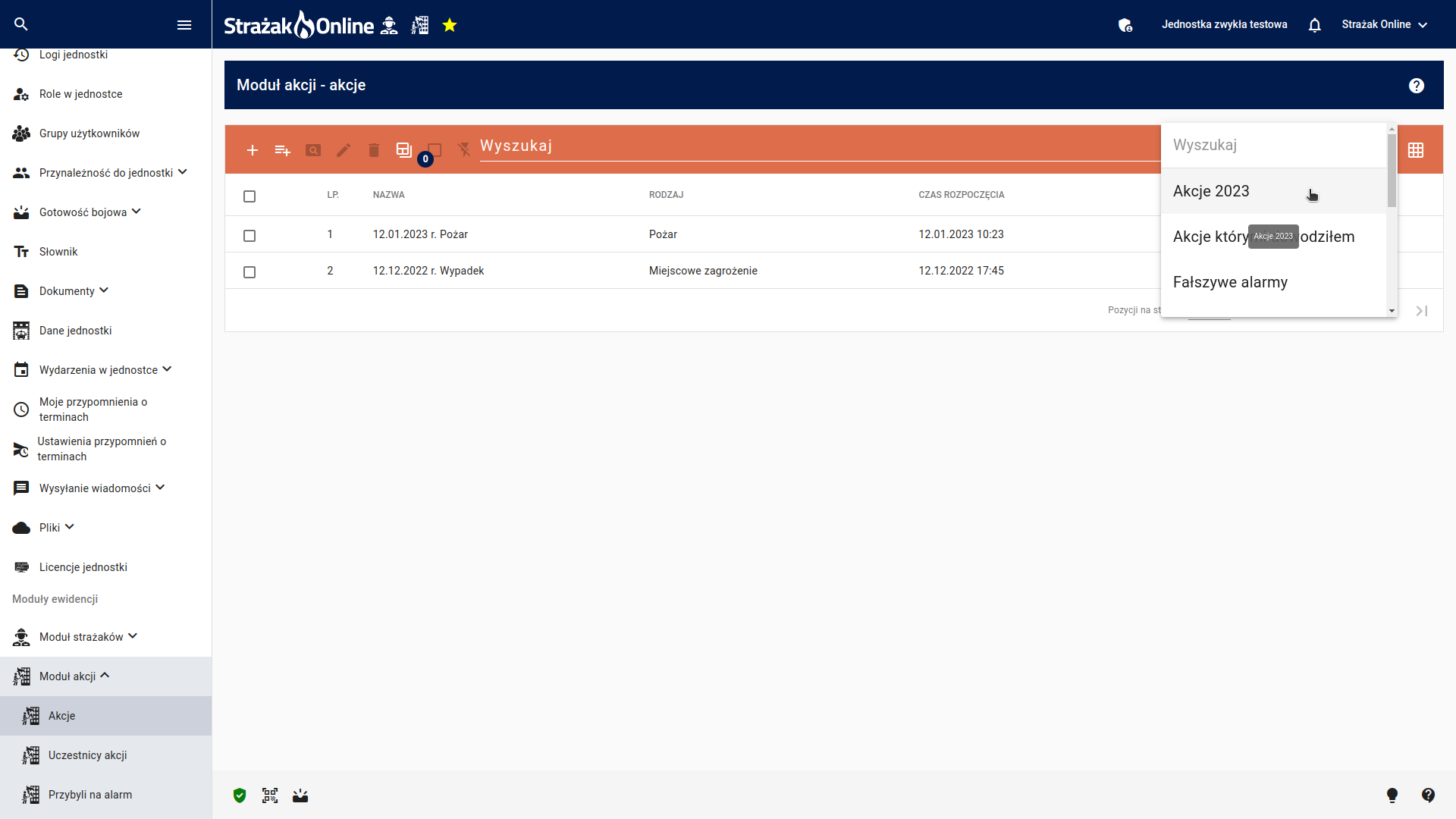
Task: Click the 12.01.2023 10:23 cell
Action: [961, 234]
